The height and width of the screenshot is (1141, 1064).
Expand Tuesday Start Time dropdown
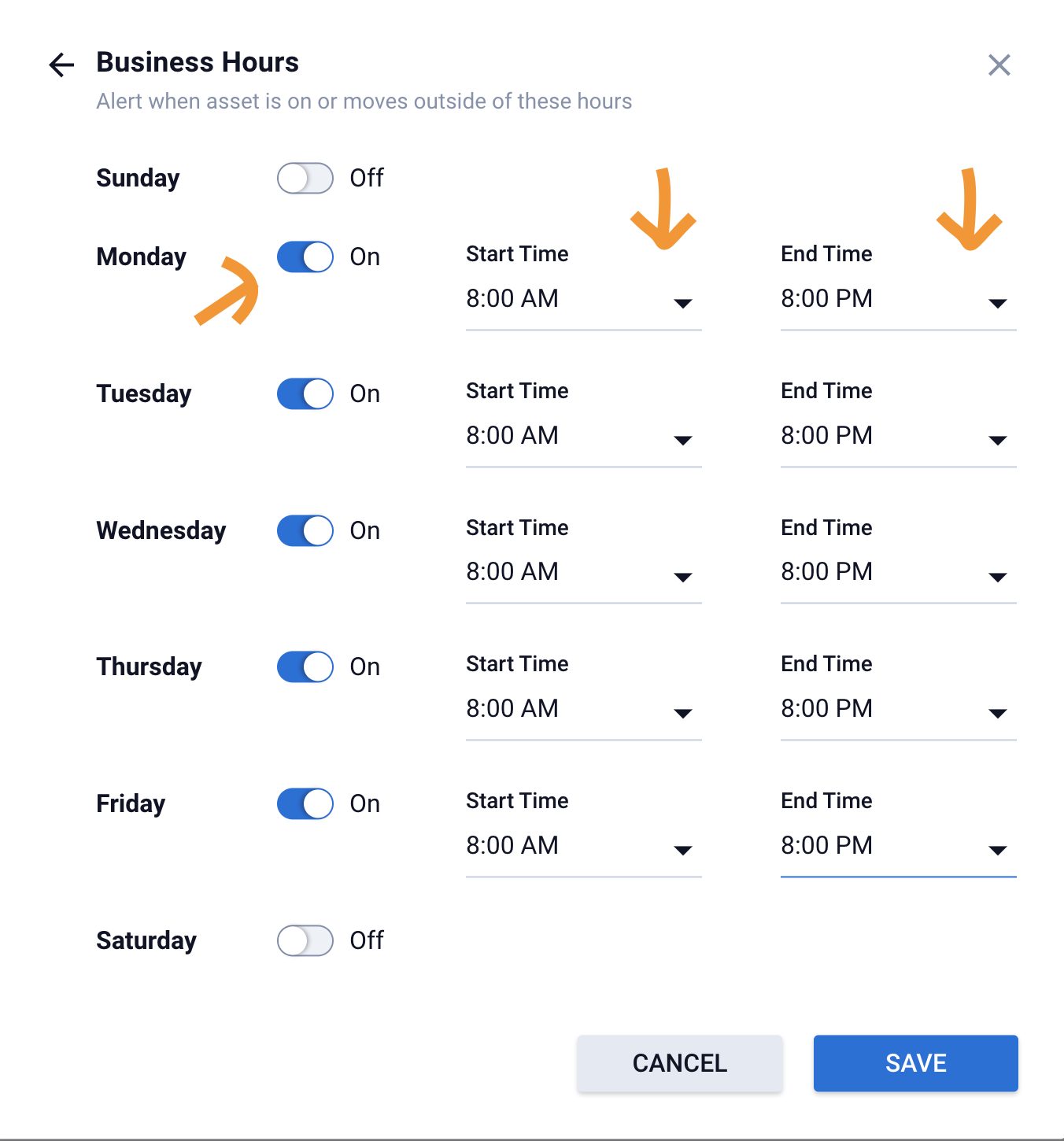(582, 437)
